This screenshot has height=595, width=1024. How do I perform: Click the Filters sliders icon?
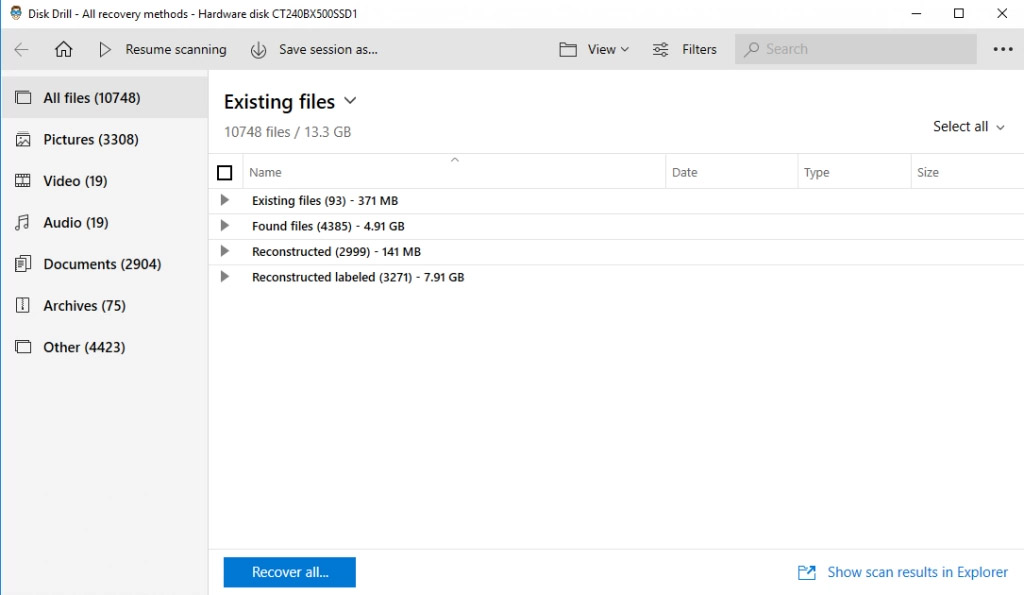(x=661, y=50)
